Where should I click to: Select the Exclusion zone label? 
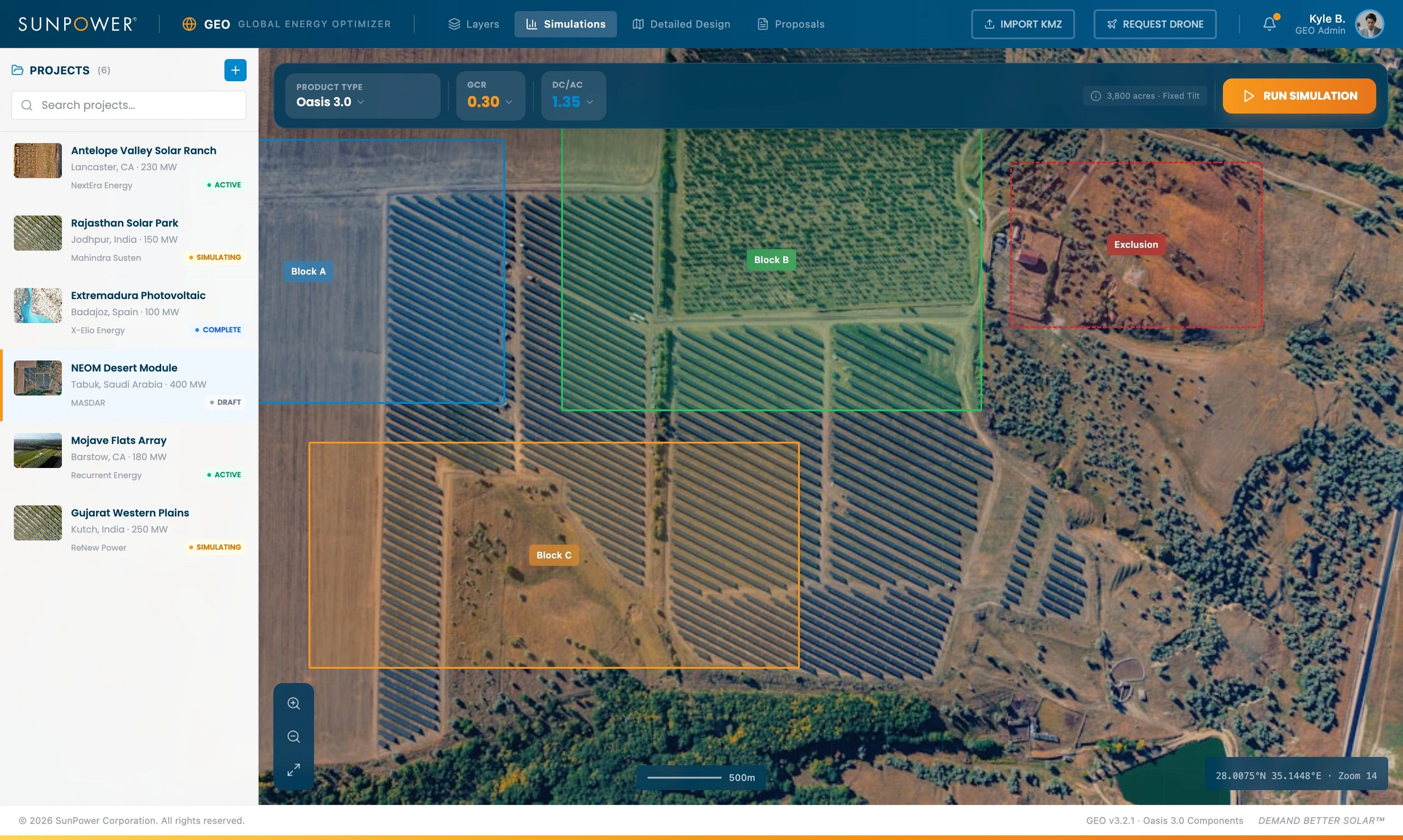pos(1137,244)
